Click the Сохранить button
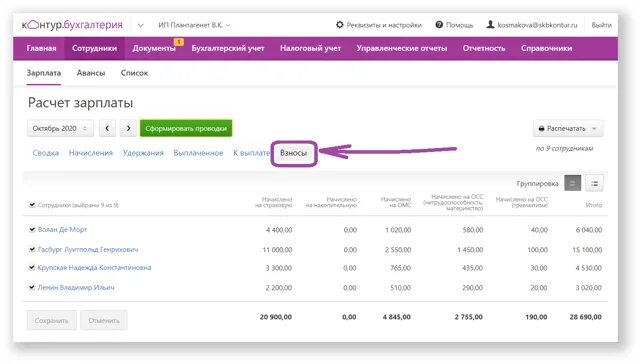Screen dimensions: 640x364 point(51,320)
